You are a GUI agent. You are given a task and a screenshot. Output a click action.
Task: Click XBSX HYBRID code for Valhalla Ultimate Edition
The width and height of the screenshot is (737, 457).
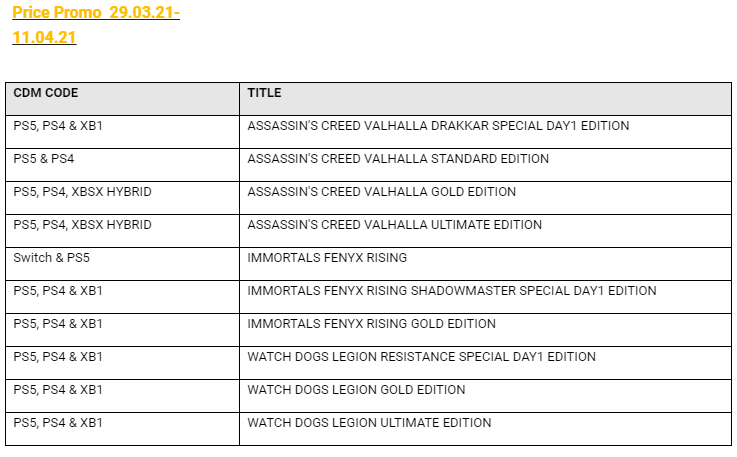click(83, 225)
